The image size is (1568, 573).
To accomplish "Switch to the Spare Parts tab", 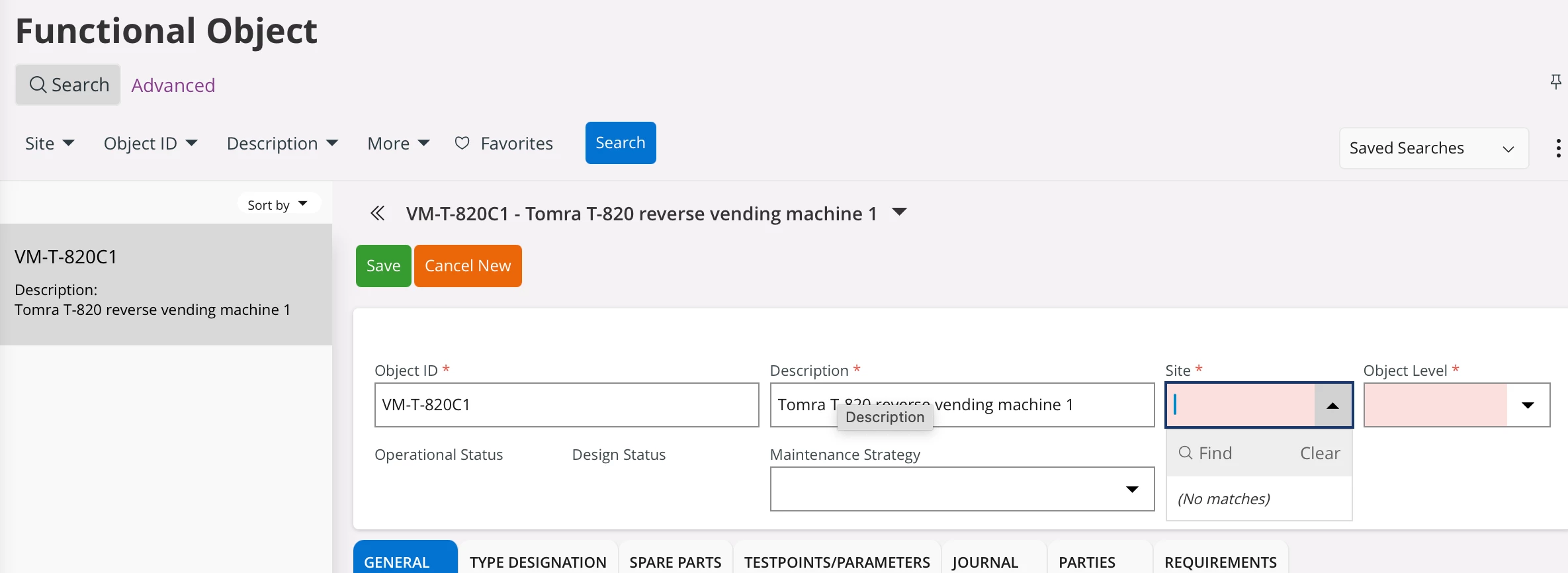I will pyautogui.click(x=675, y=562).
